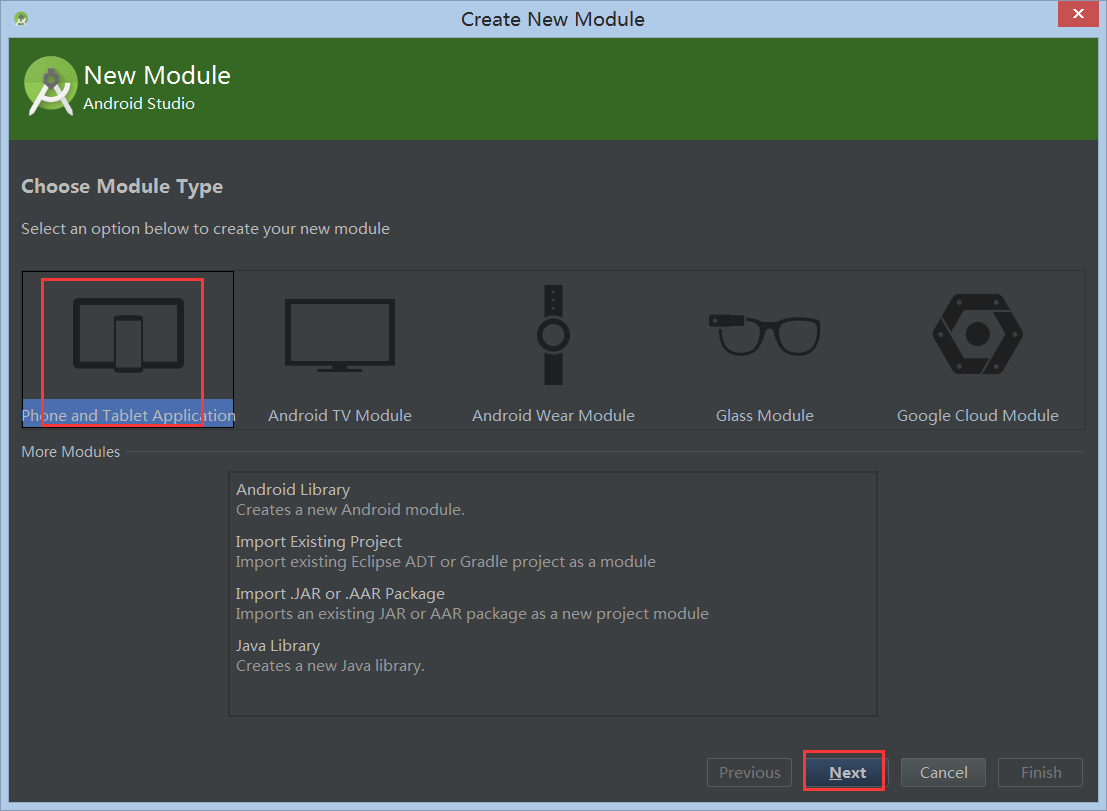Click 'Imports an existing JAR or AAR package' description
This screenshot has height=811, width=1107.
[x=472, y=613]
